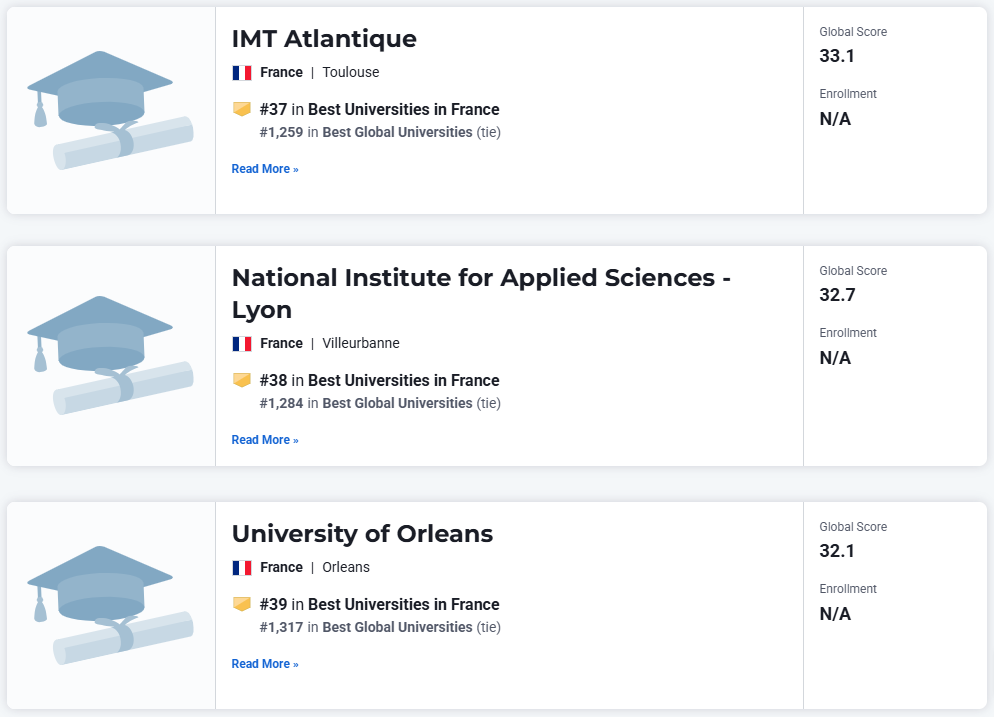Screen dimensions: 994x717
Task: Click the Global Score value 33.1
Action: point(837,56)
